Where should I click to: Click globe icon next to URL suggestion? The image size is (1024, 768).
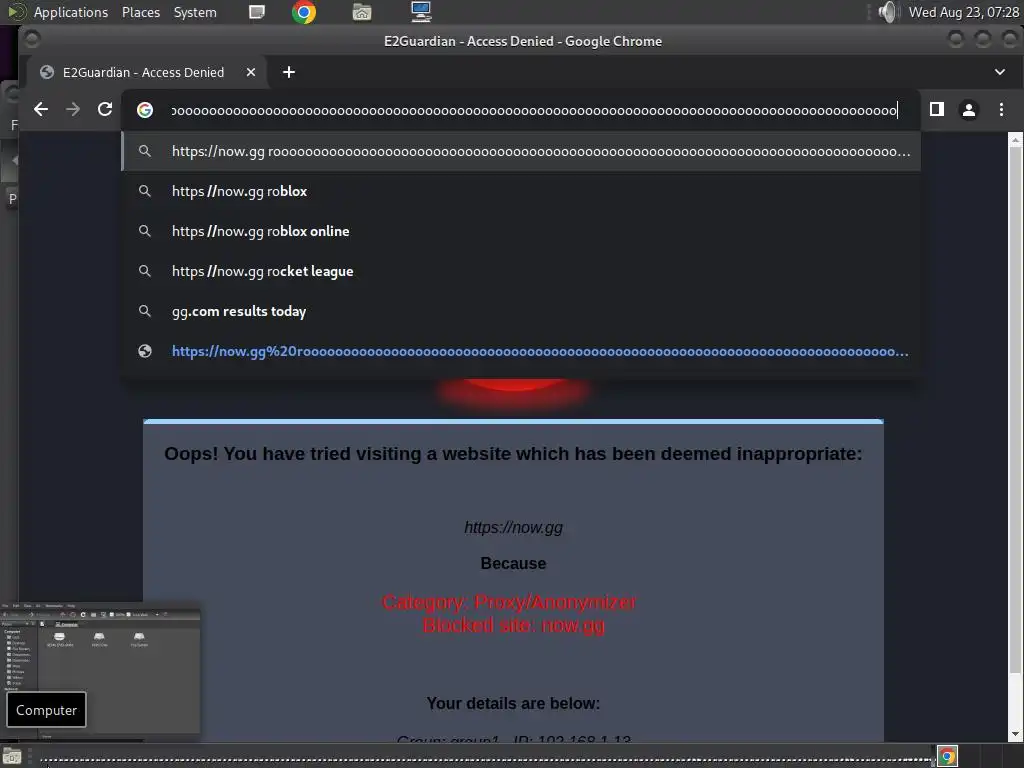tap(145, 351)
